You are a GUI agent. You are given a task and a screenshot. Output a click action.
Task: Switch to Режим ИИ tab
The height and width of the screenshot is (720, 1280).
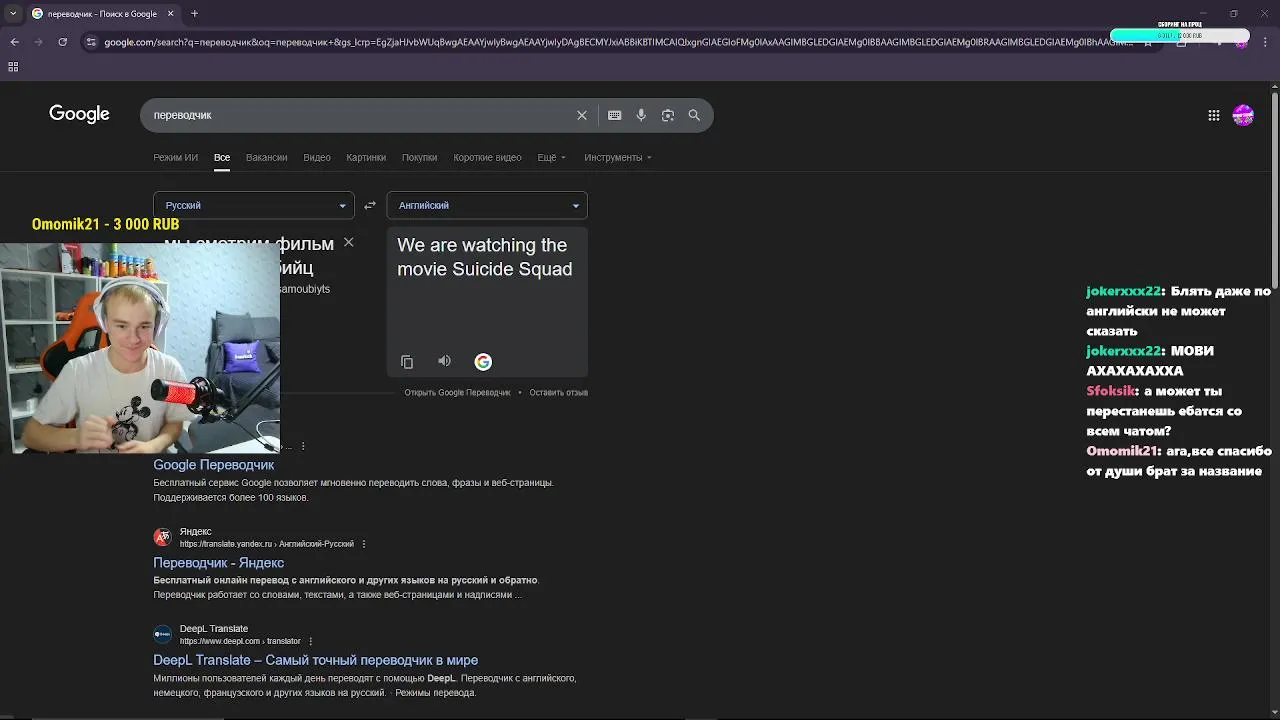(175, 157)
